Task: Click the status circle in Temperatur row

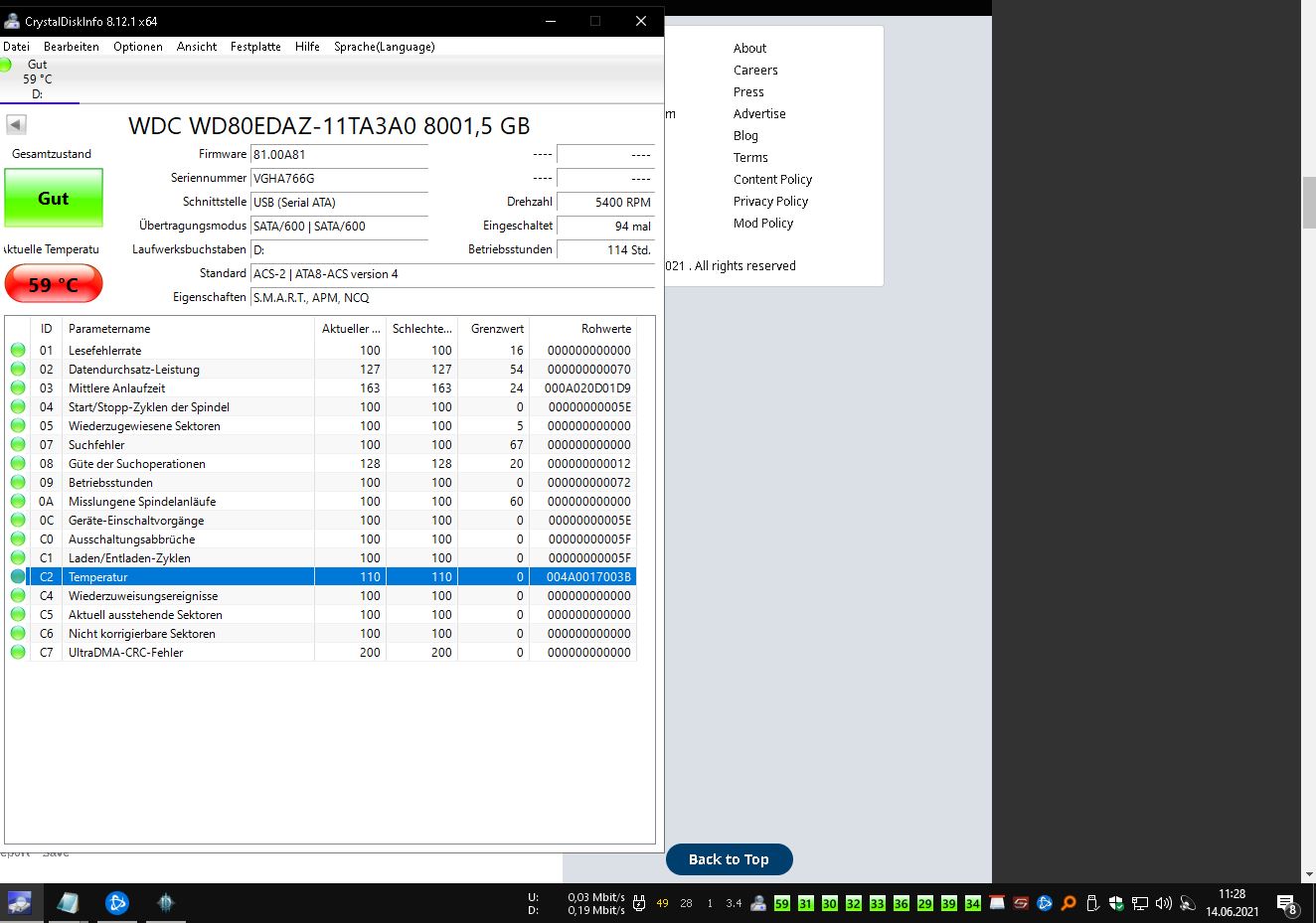Action: (x=18, y=576)
